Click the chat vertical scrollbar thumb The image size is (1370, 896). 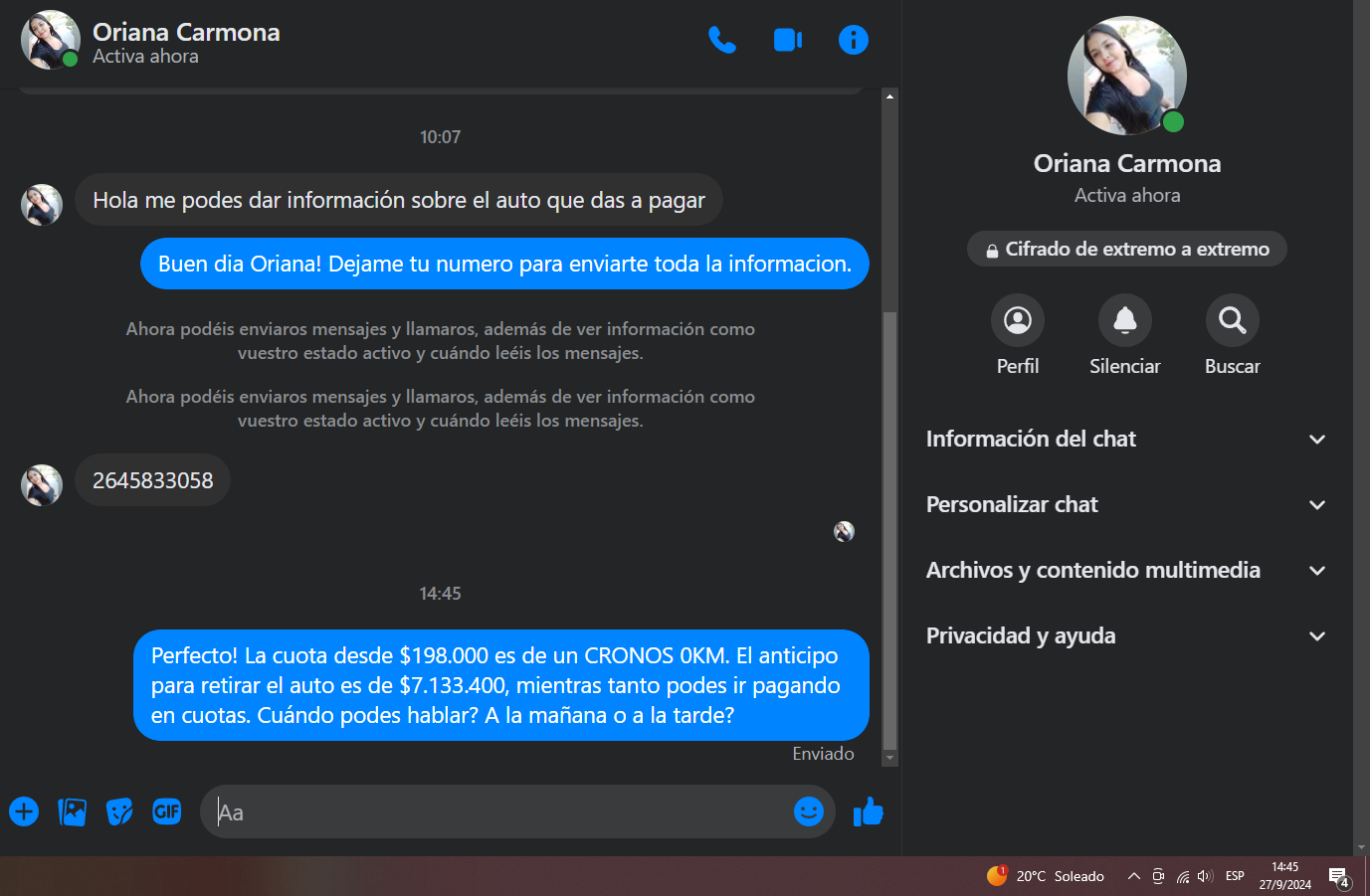pyautogui.click(x=889, y=530)
